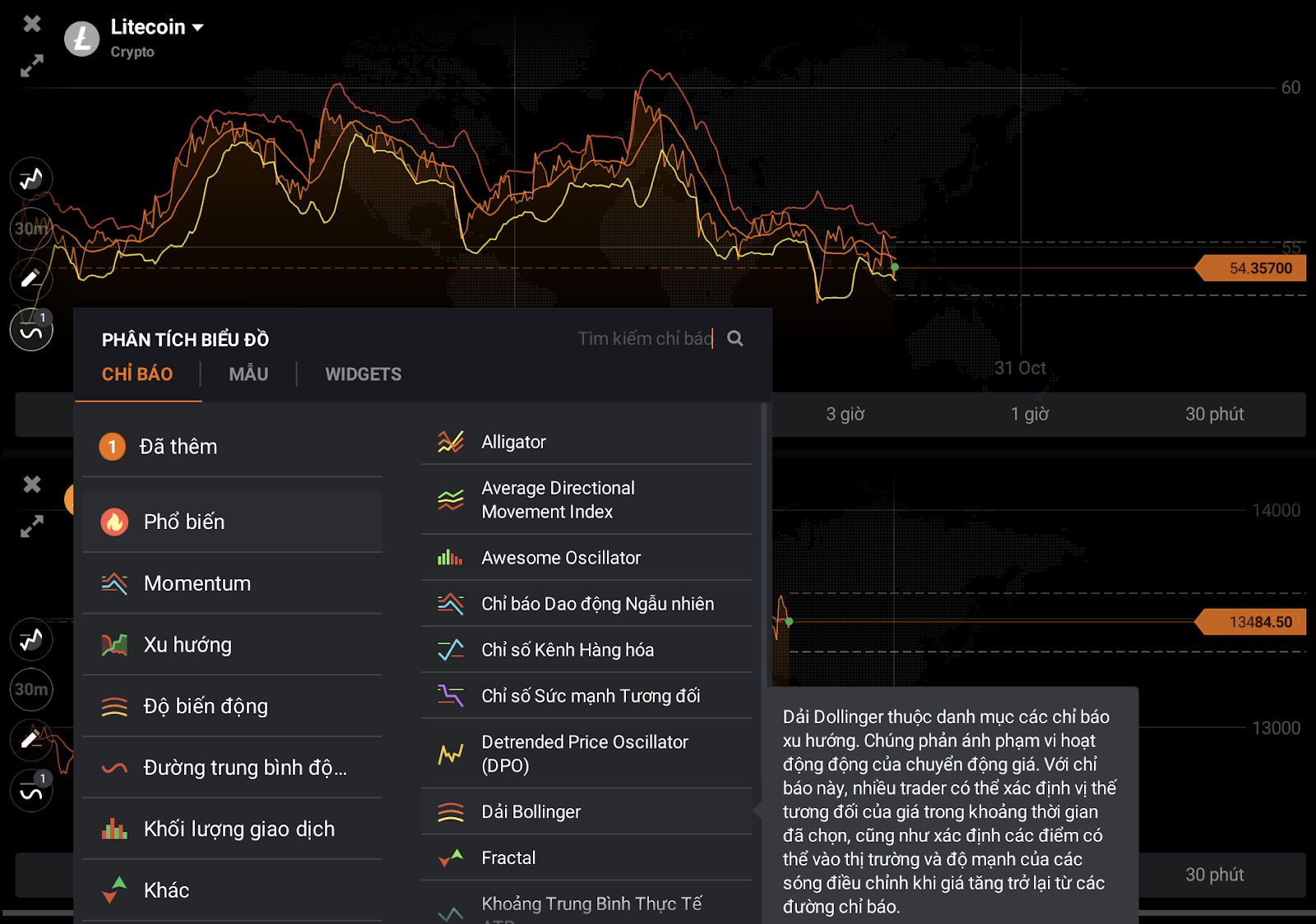Select the 30m timeframe button on top chart
Viewport: 1316px width, 924px height.
31,229
